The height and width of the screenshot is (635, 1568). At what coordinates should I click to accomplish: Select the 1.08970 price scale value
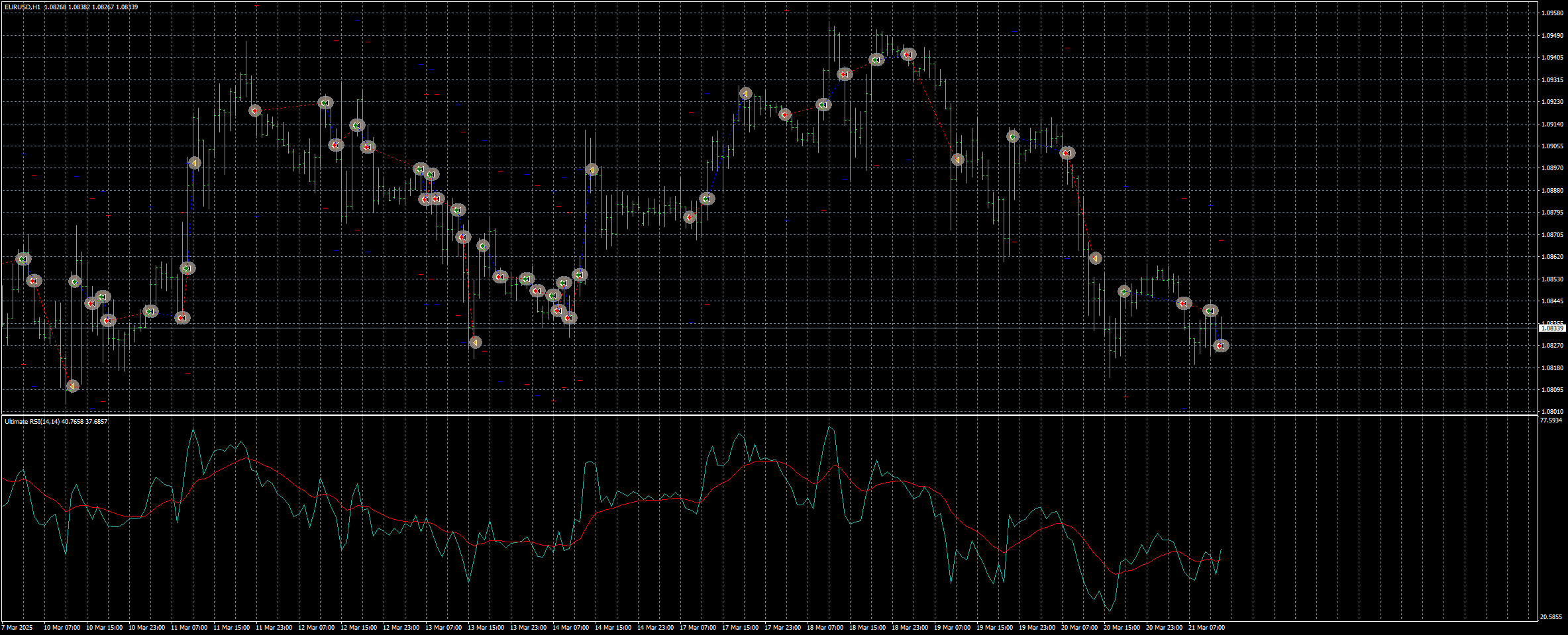(x=1553, y=168)
